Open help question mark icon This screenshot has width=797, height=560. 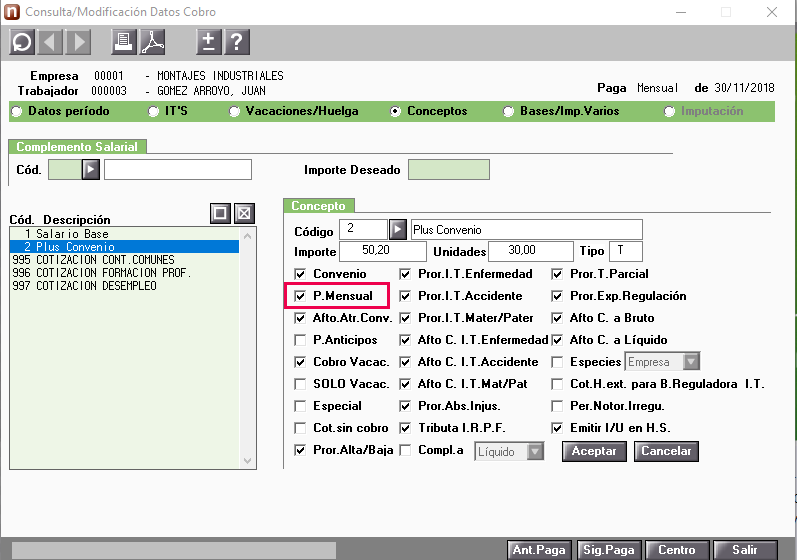[x=237, y=42]
